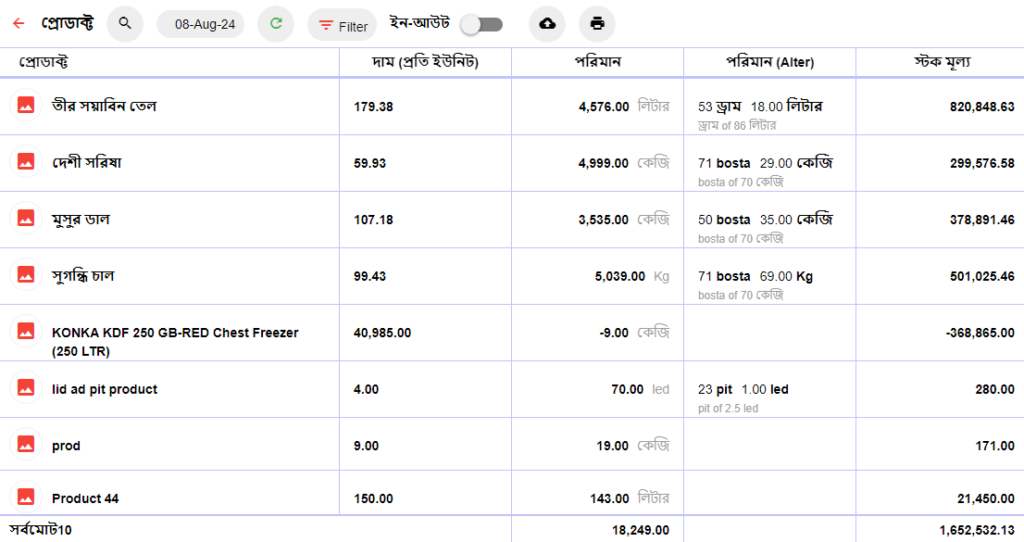Image resolution: width=1024 pixels, height=542 pixels.
Task: Click quantity 143.00 লিটার
Action: point(630,498)
